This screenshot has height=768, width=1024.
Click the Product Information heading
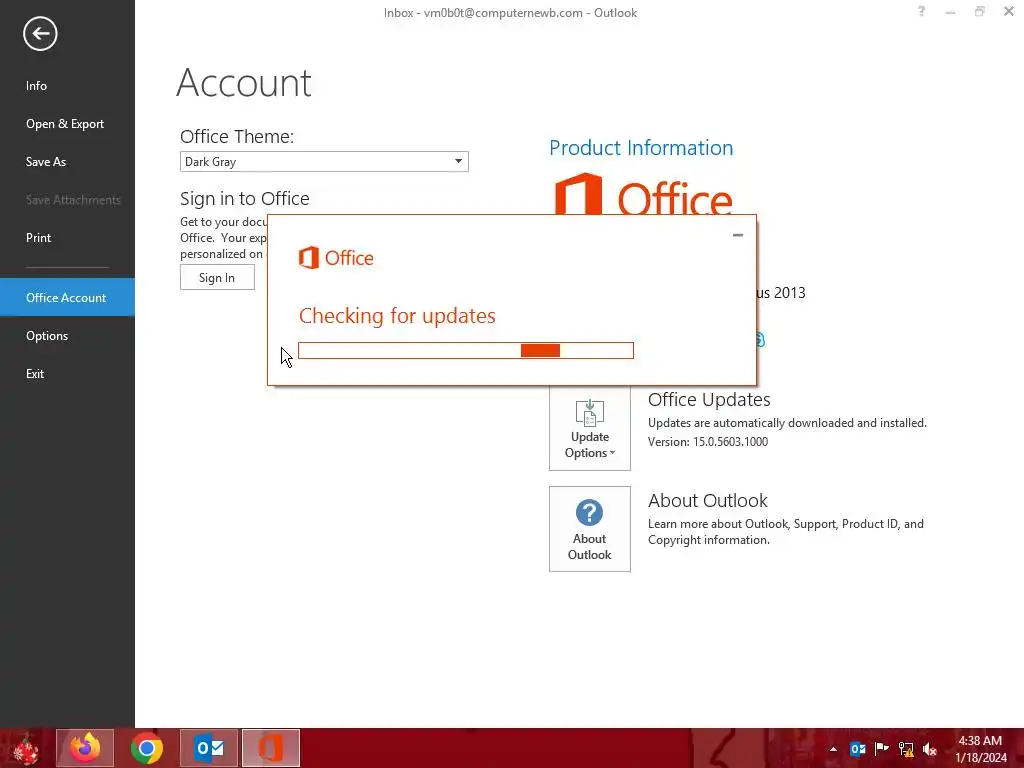tap(641, 148)
